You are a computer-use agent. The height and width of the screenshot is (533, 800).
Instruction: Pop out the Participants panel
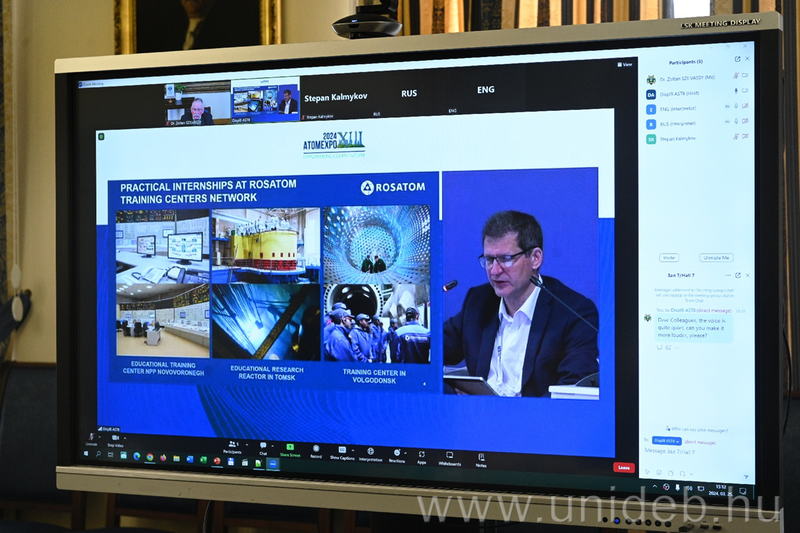click(738, 59)
